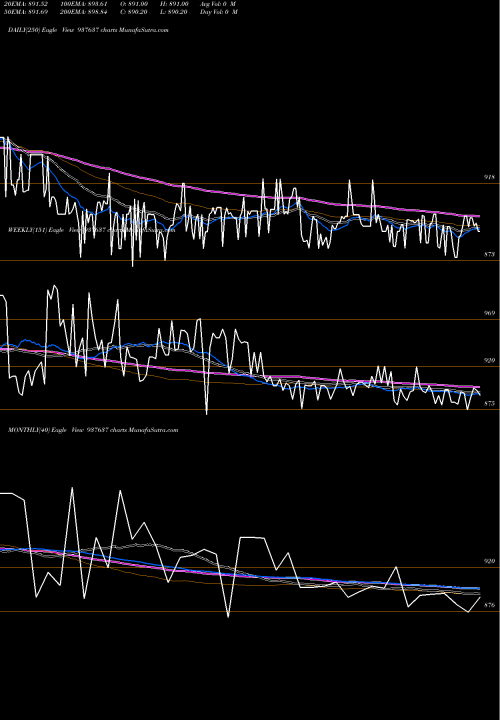
Task: Click the MONTHLY chart title text
Action: click(93, 430)
